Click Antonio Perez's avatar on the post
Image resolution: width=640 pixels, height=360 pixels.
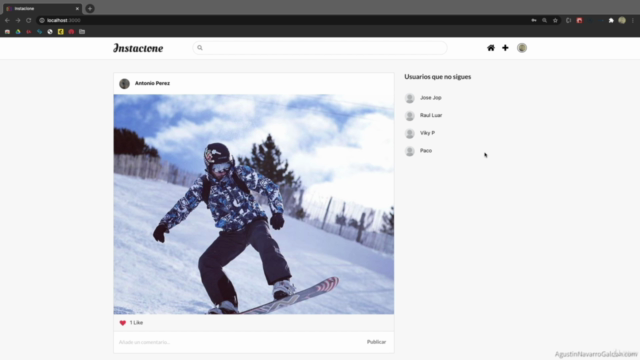coord(124,84)
